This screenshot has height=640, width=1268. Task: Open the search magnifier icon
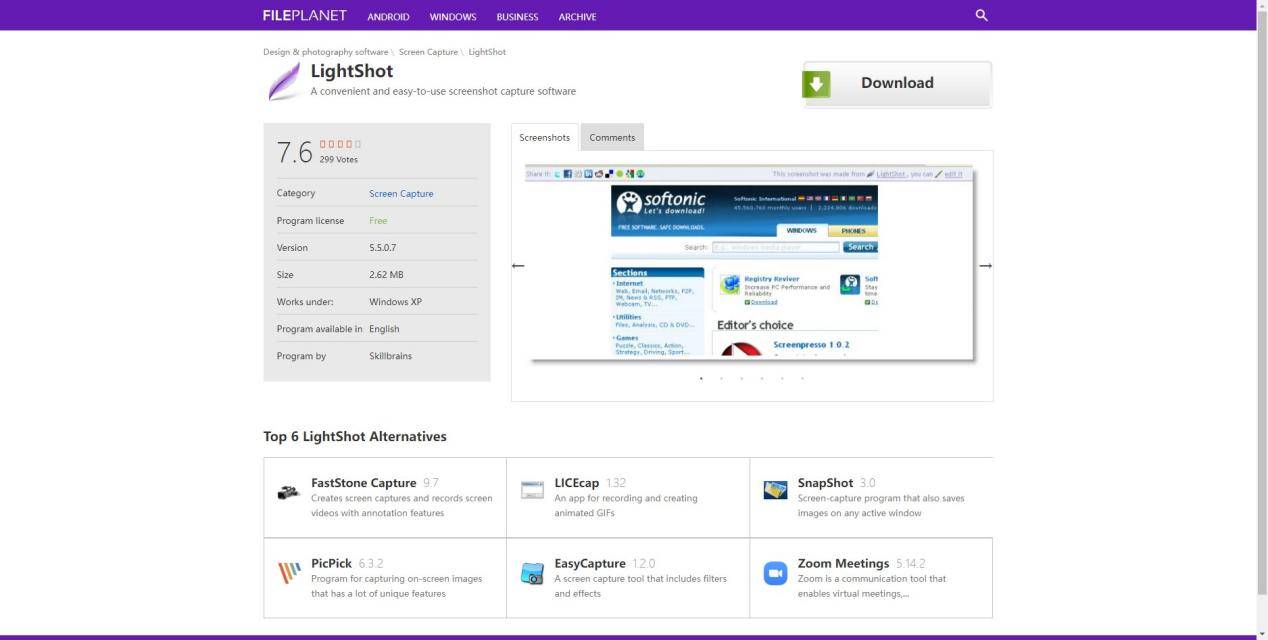pyautogui.click(x=981, y=15)
